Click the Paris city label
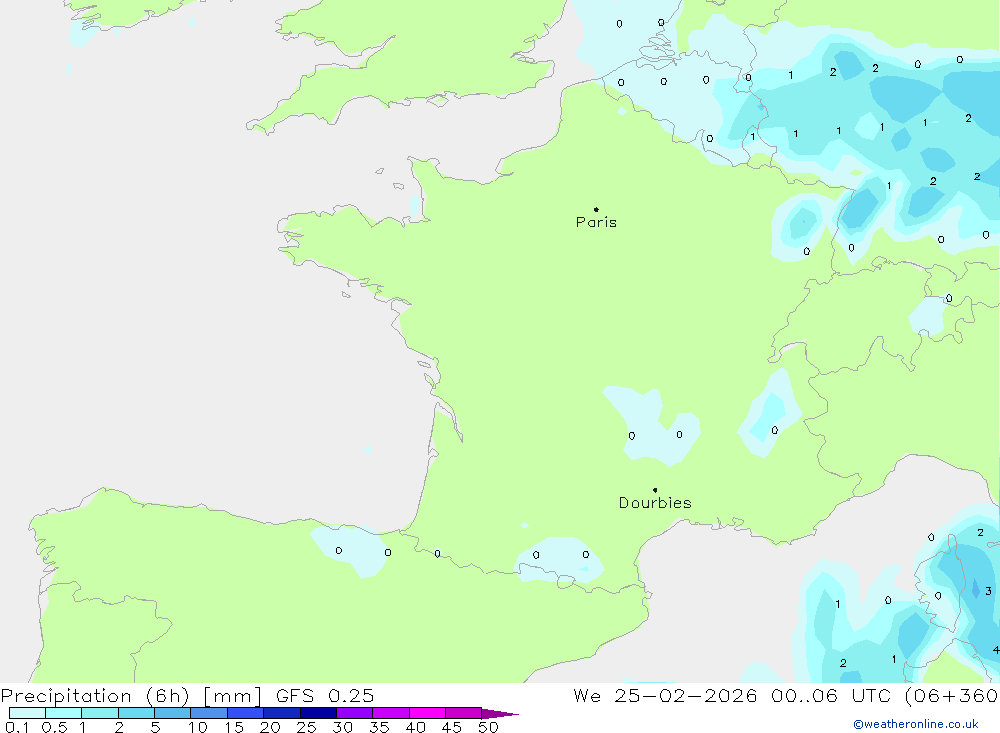The image size is (1000, 733). pyautogui.click(x=596, y=222)
